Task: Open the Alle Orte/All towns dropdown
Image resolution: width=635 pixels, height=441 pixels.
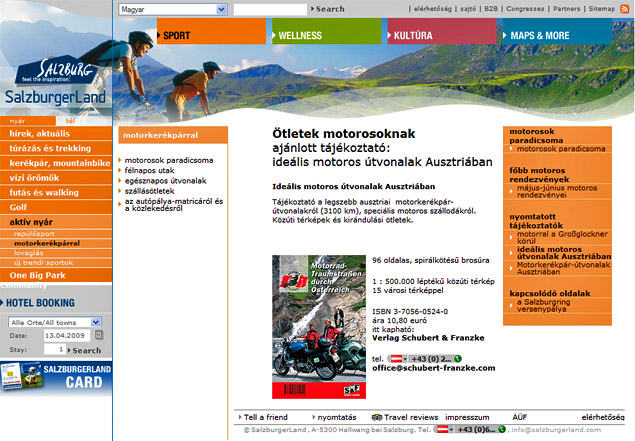Action: (55, 322)
